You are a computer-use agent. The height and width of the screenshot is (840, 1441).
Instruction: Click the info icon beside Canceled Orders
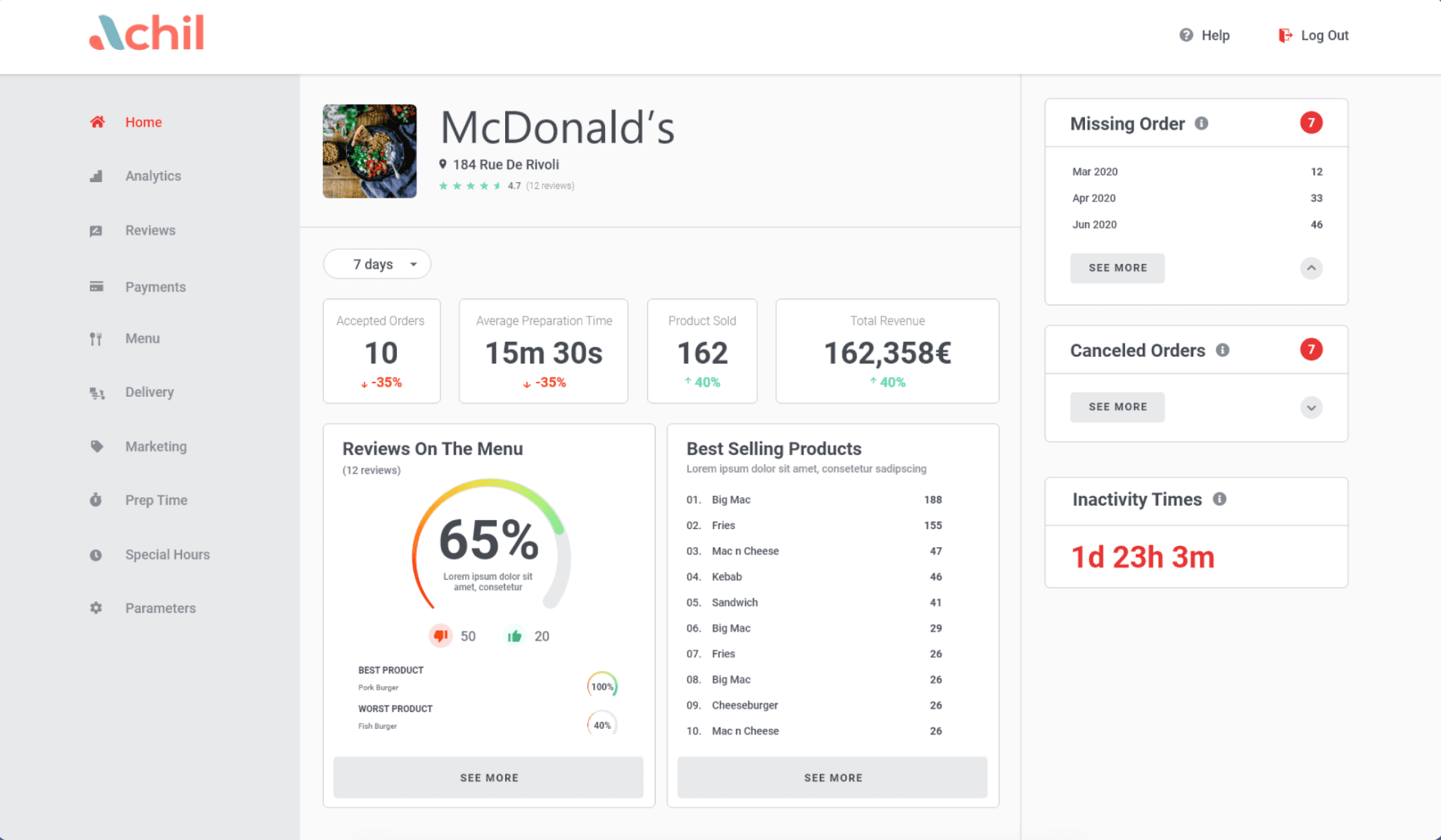tap(1223, 350)
